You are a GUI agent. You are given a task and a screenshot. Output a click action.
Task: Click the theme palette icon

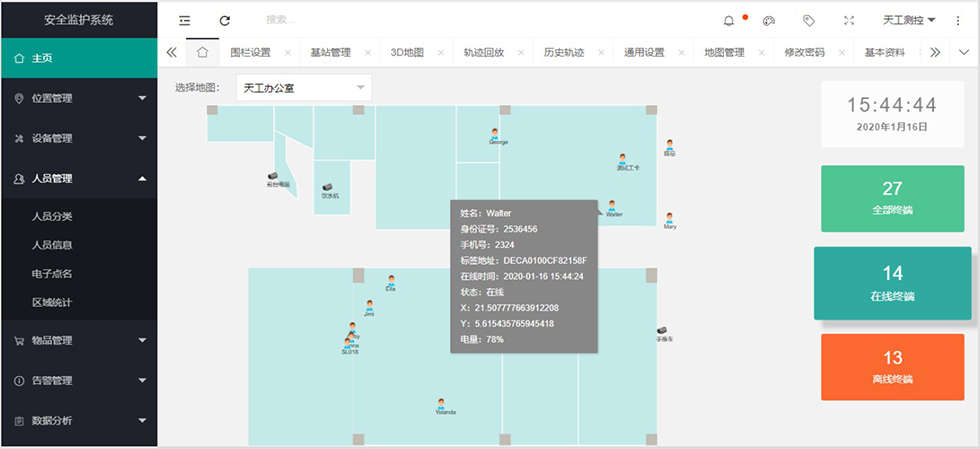tap(768, 20)
